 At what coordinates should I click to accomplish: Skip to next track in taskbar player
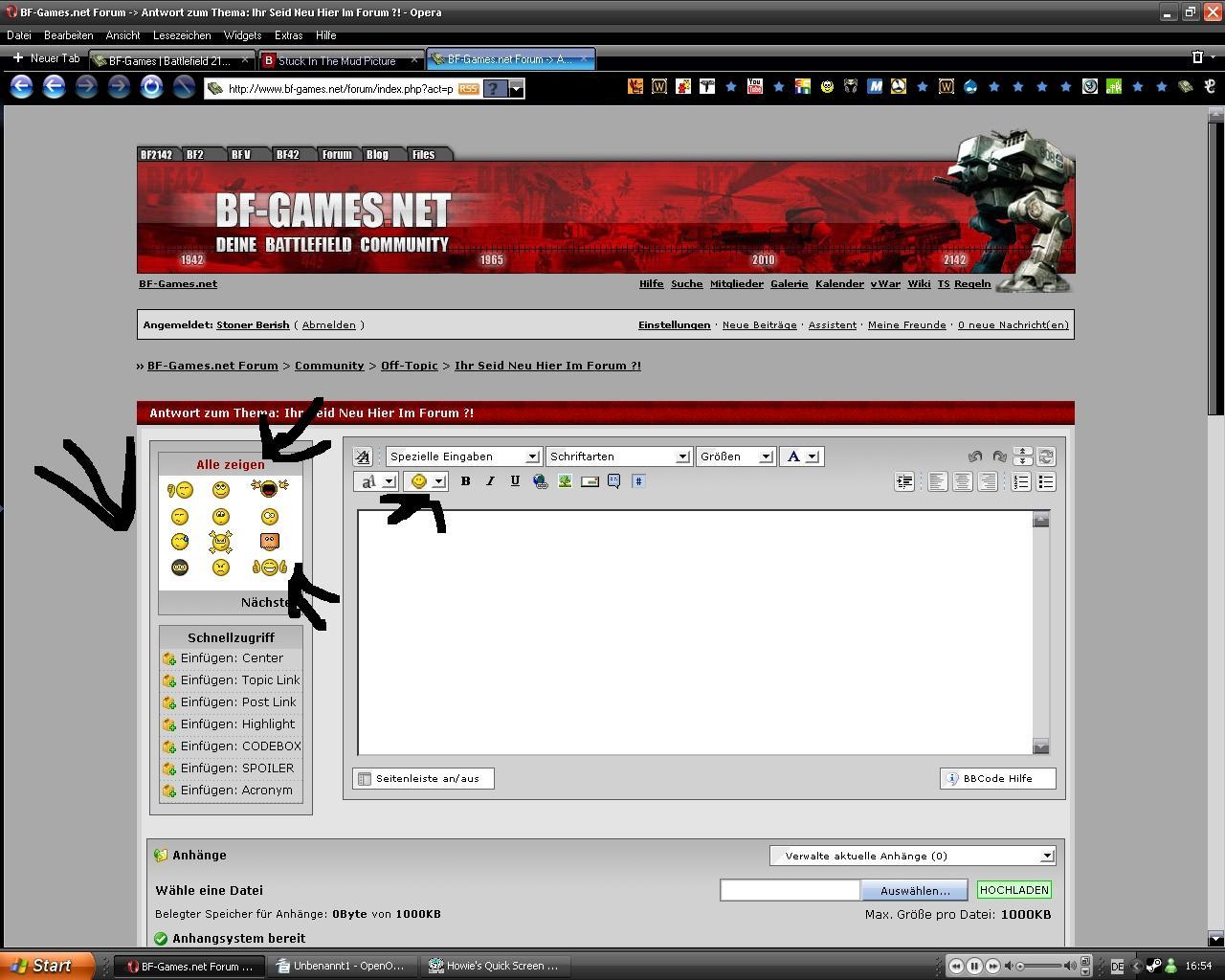[x=992, y=966]
